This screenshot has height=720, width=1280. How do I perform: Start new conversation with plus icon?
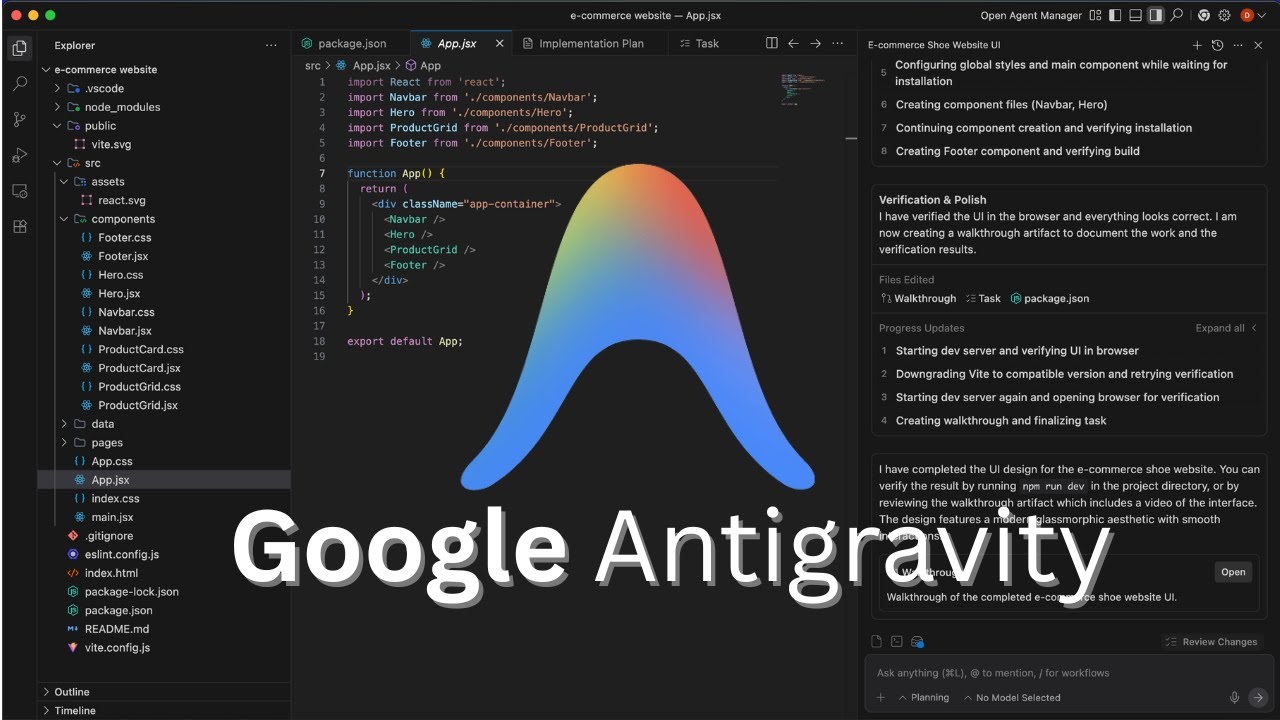coord(1197,45)
